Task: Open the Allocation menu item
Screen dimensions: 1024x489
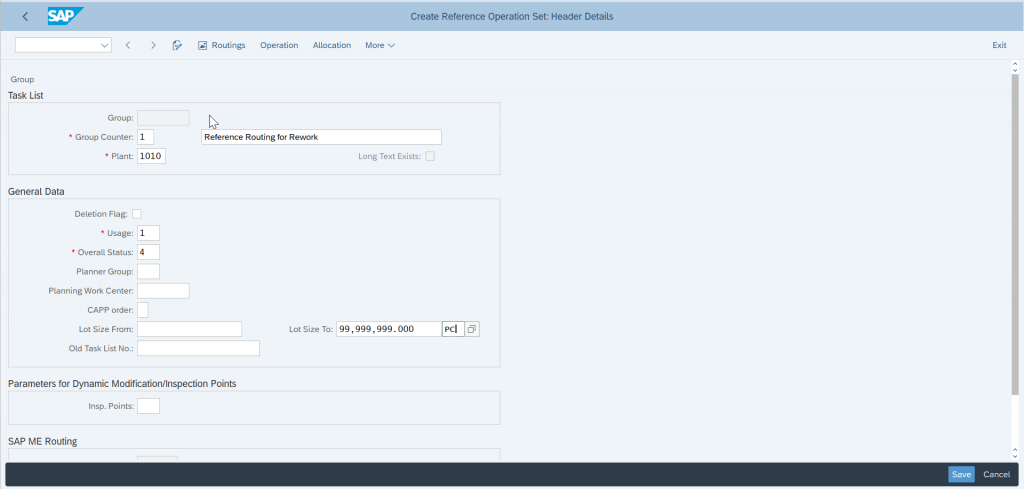Action: point(332,45)
